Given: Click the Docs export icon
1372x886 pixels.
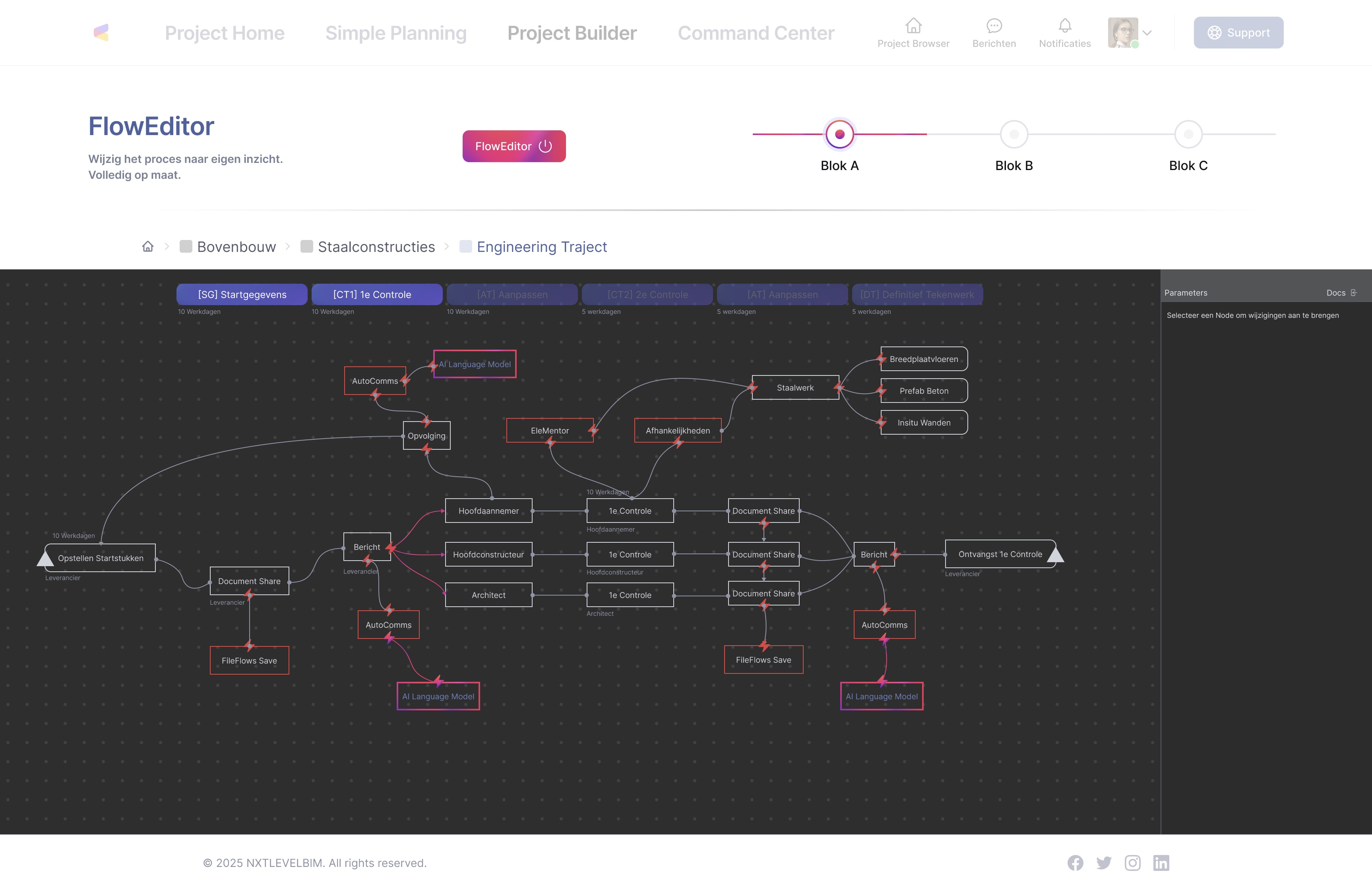Looking at the screenshot, I should (1354, 293).
